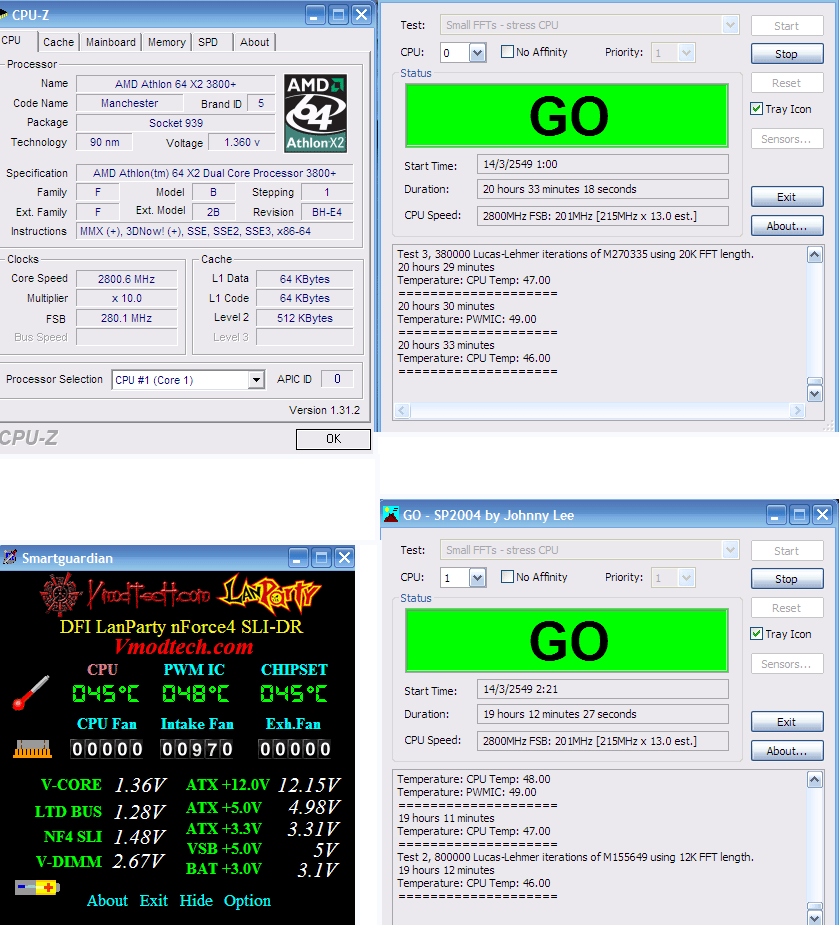Image resolution: width=839 pixels, height=925 pixels.
Task: Open Test dropdown in the CPU 1 window
Action: tap(730, 550)
